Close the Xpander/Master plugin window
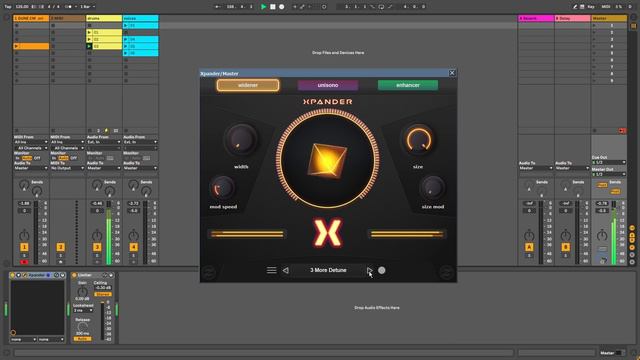The width and height of the screenshot is (640, 360). pos(452,73)
